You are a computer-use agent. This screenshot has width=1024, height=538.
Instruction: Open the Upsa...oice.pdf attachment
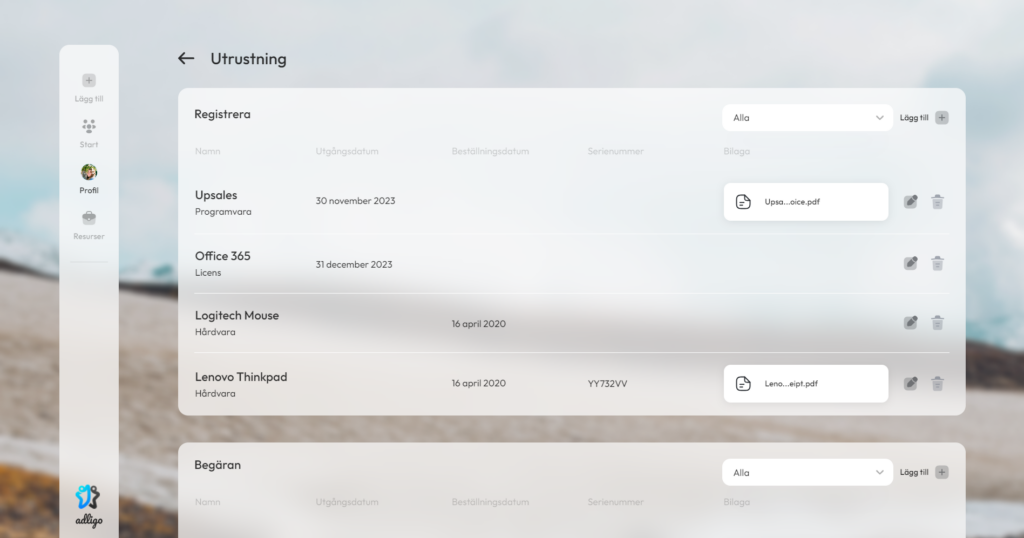click(x=805, y=202)
